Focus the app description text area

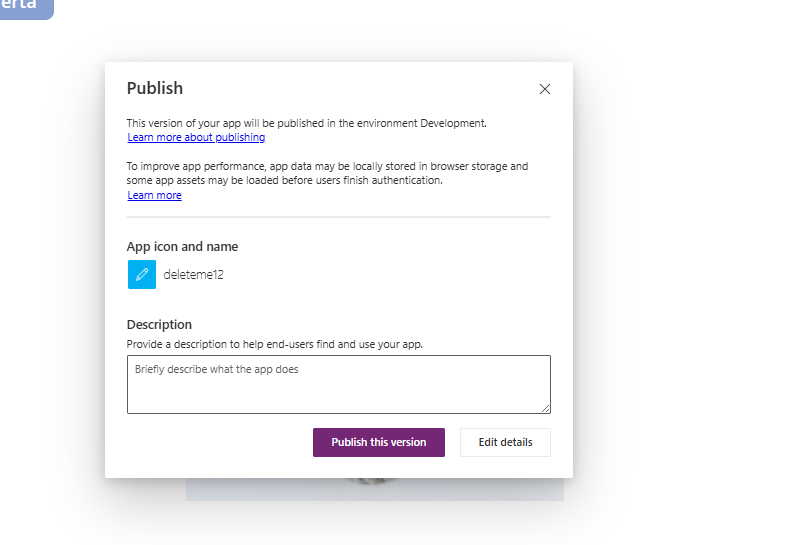[339, 384]
